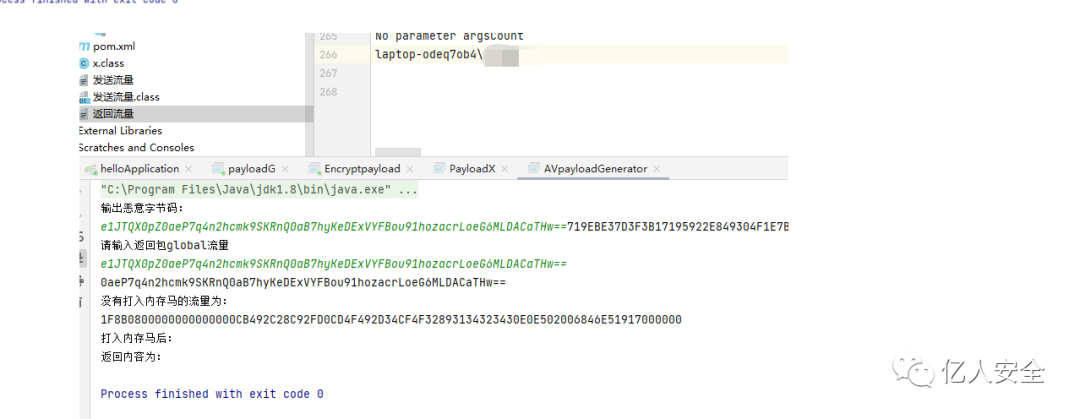This screenshot has width=1080, height=419.
Task: Click the file icon beside 发送流量.class
Action: pyautogui.click(x=84, y=97)
